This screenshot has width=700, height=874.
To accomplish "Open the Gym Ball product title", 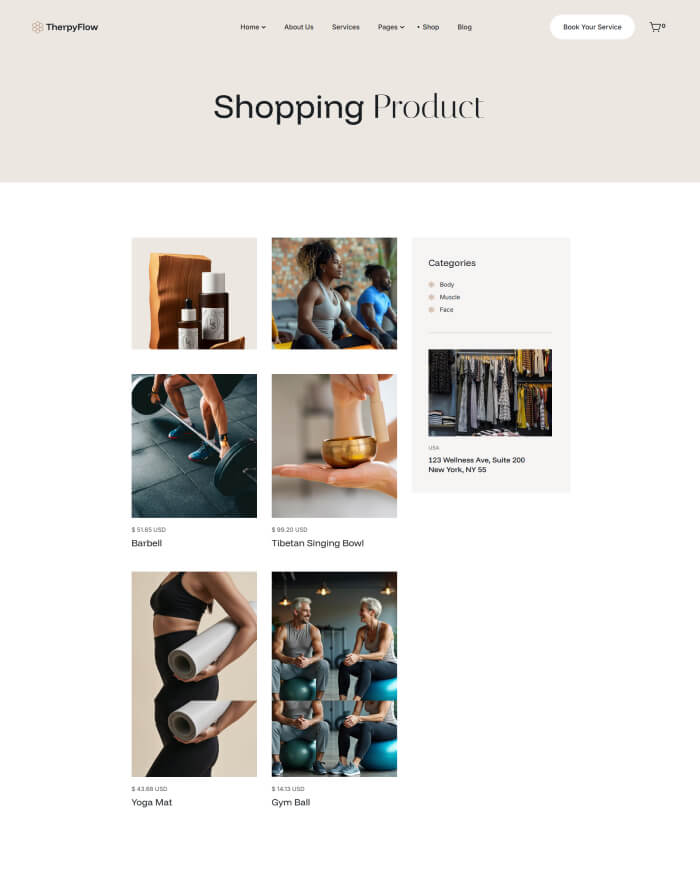I will (291, 802).
